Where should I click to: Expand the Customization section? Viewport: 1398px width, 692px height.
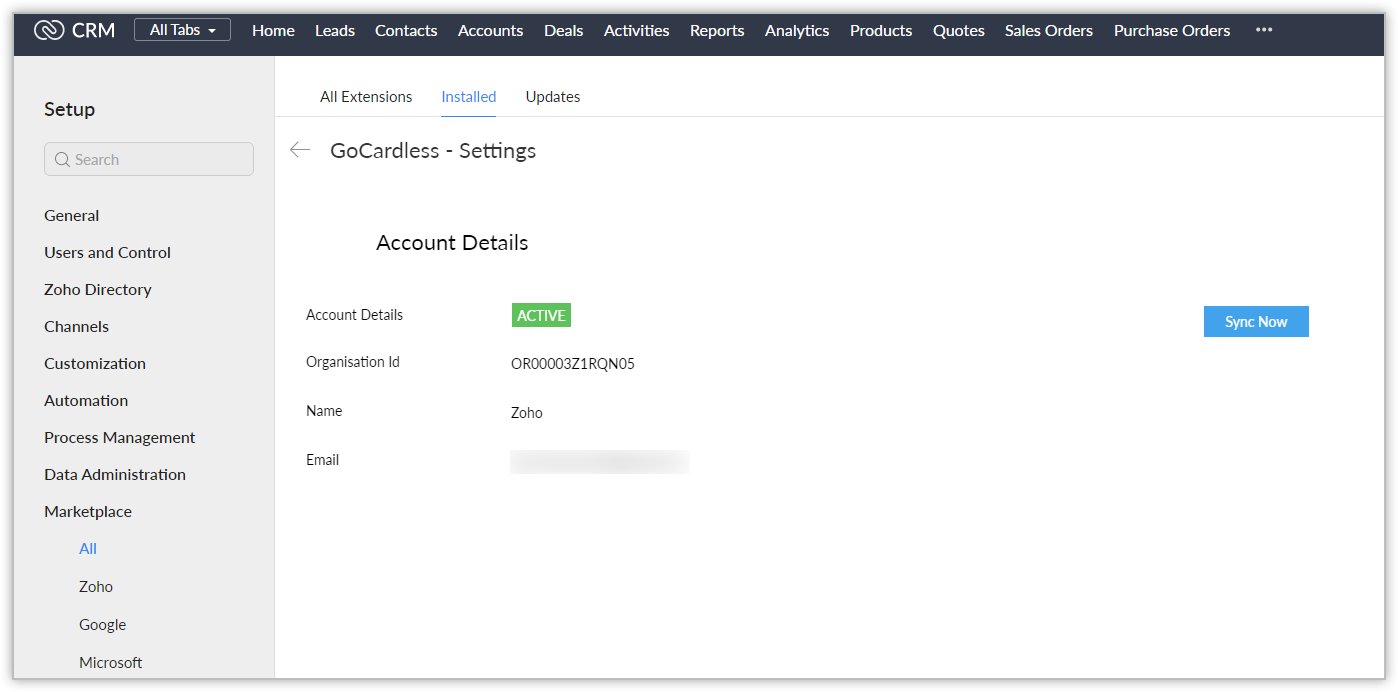[x=95, y=363]
